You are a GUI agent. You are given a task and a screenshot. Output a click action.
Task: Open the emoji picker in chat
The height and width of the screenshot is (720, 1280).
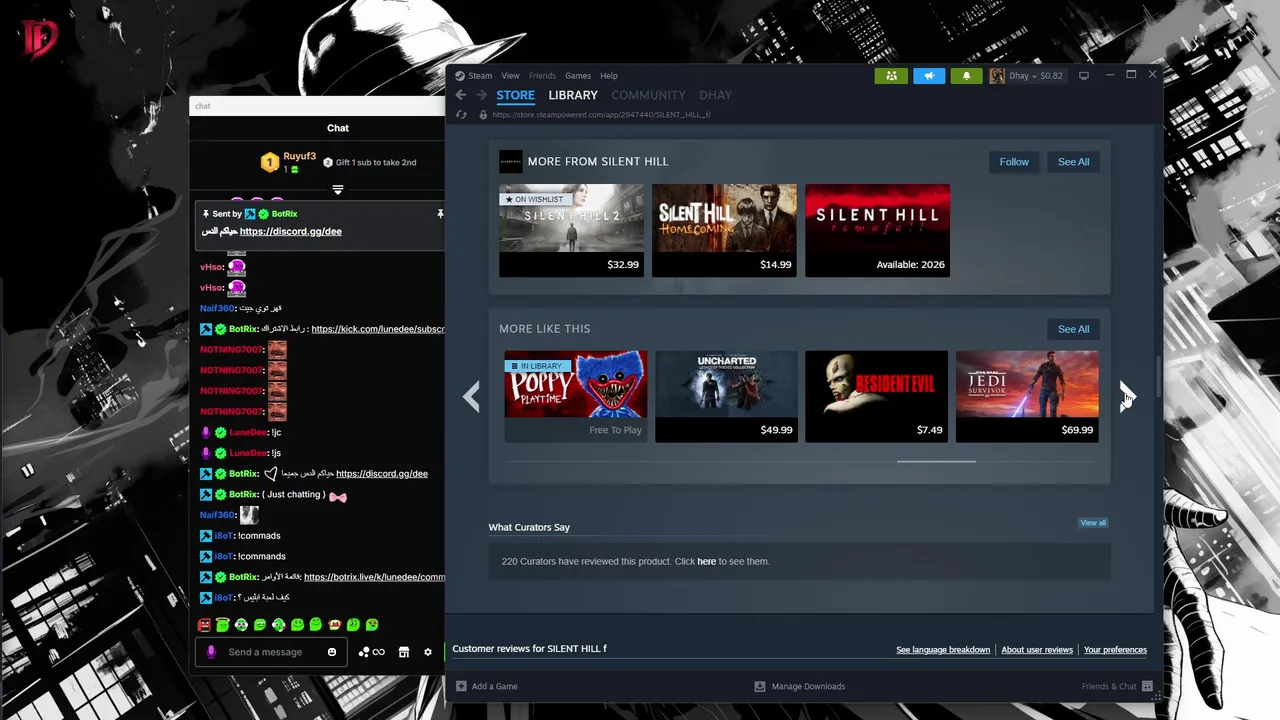coord(332,652)
